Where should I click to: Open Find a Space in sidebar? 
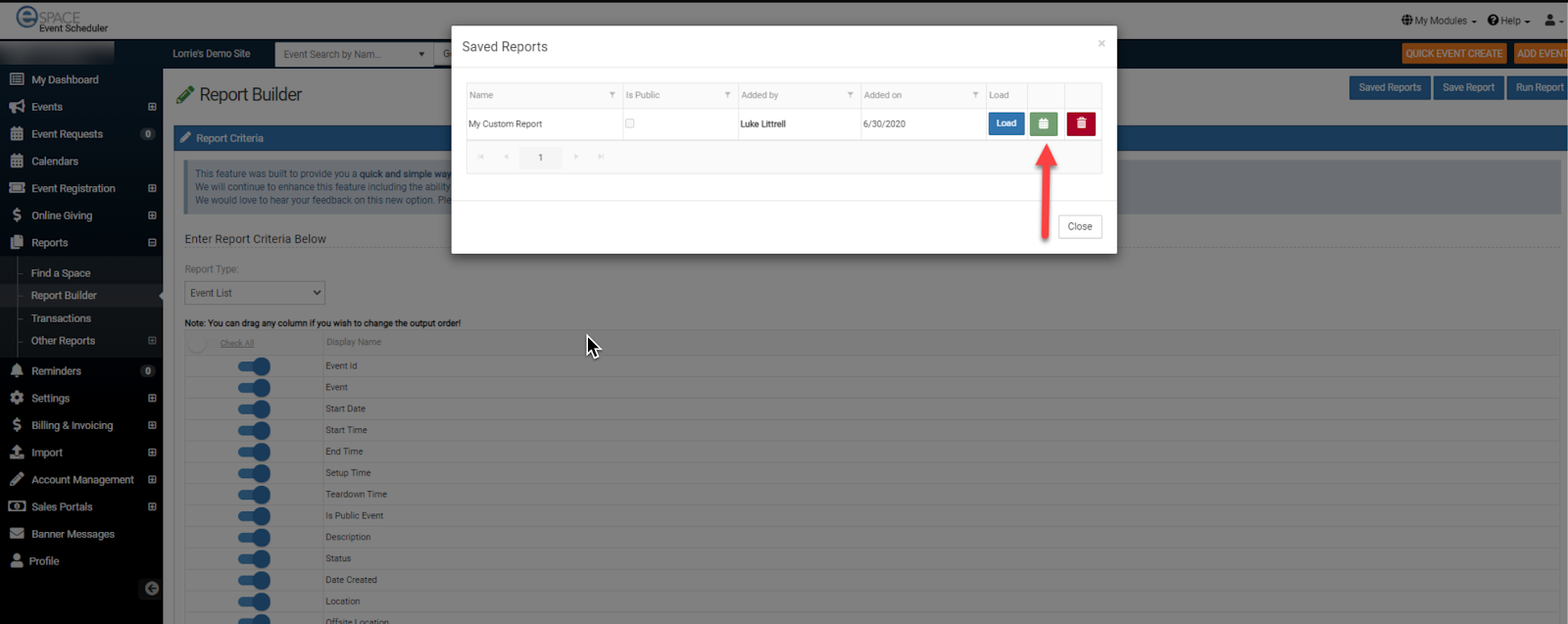point(61,273)
